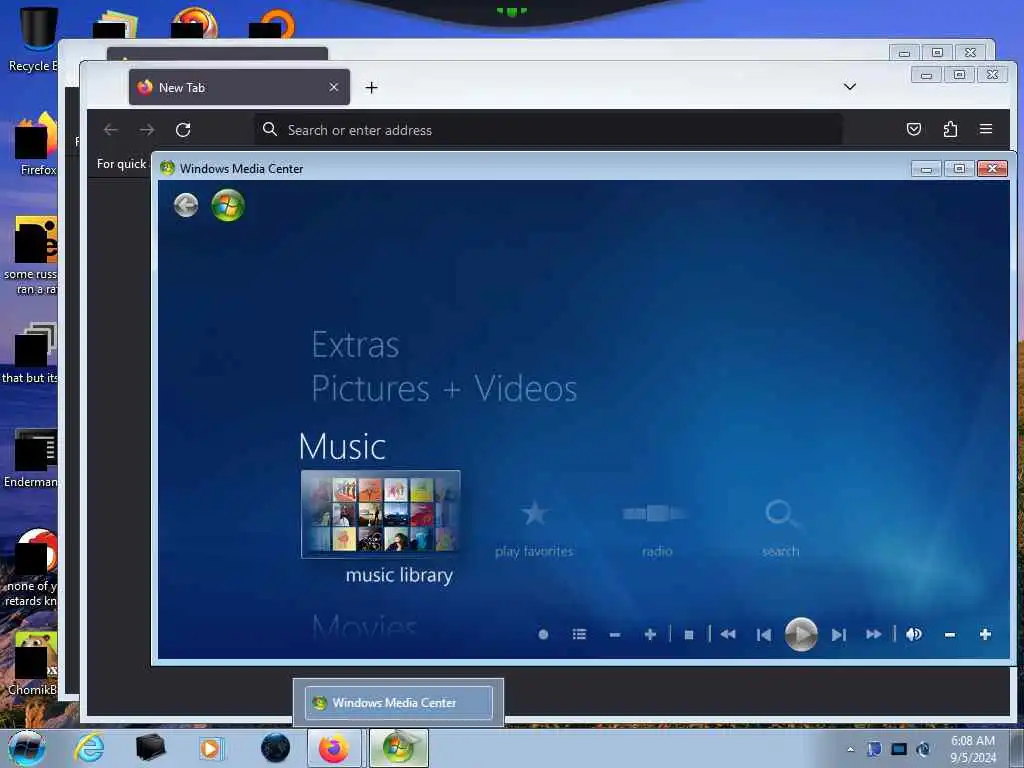Click the black box taskbar icon

[x=150, y=748]
